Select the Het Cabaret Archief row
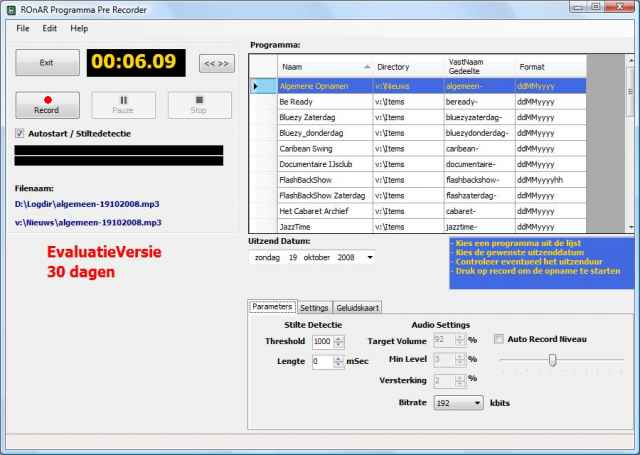Screen dimensions: 640x455 [x=418, y=211]
